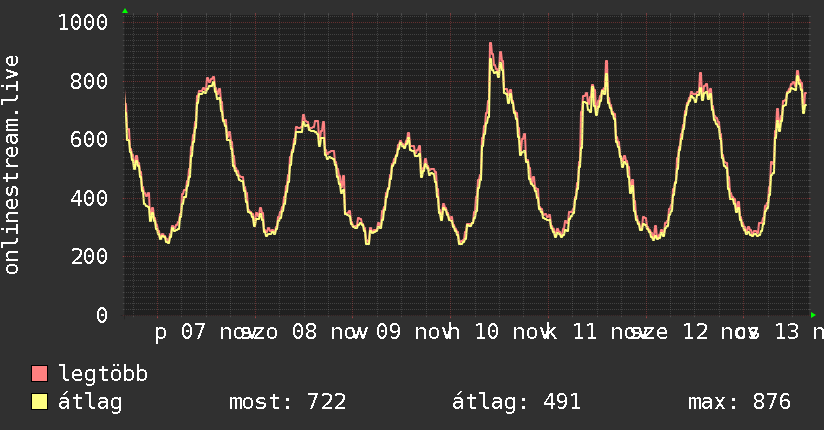Click the 'most: 722' value
The image size is (824, 430).
pos(287,402)
